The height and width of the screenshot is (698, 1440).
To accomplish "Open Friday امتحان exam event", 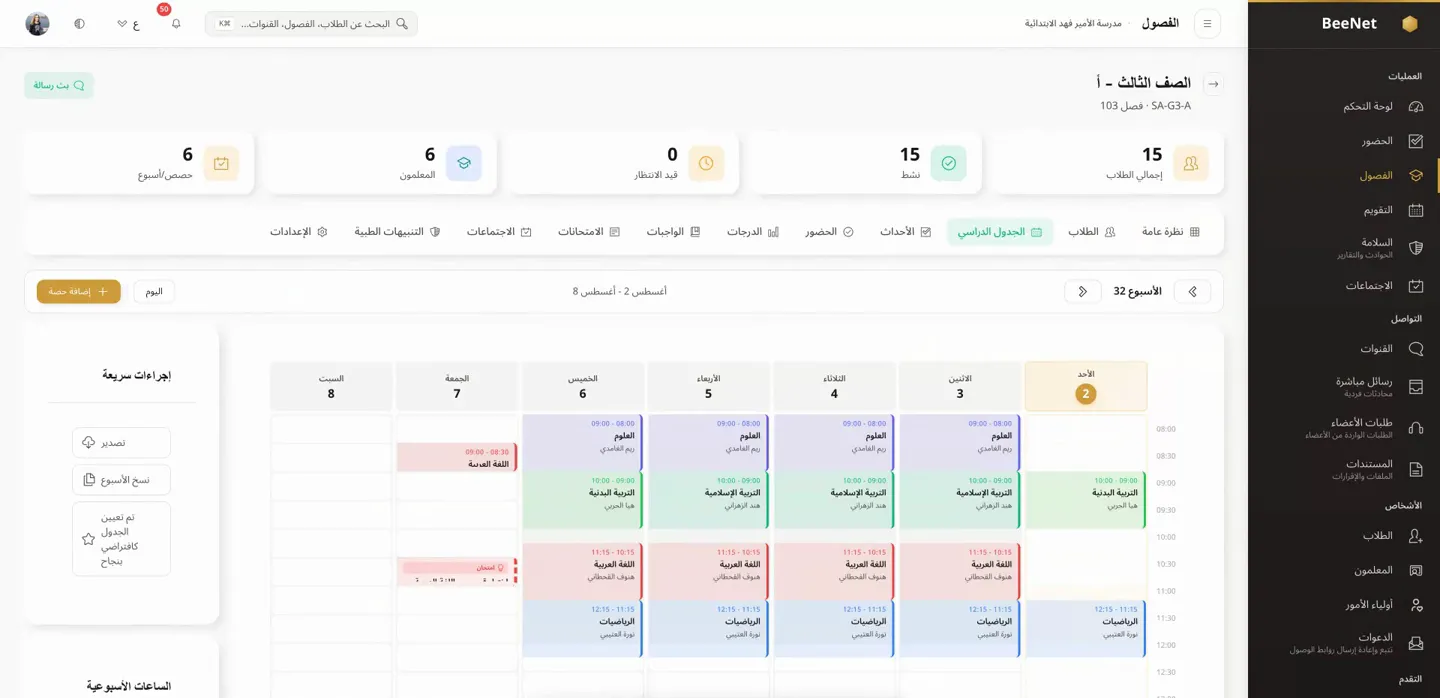I will click(457, 572).
